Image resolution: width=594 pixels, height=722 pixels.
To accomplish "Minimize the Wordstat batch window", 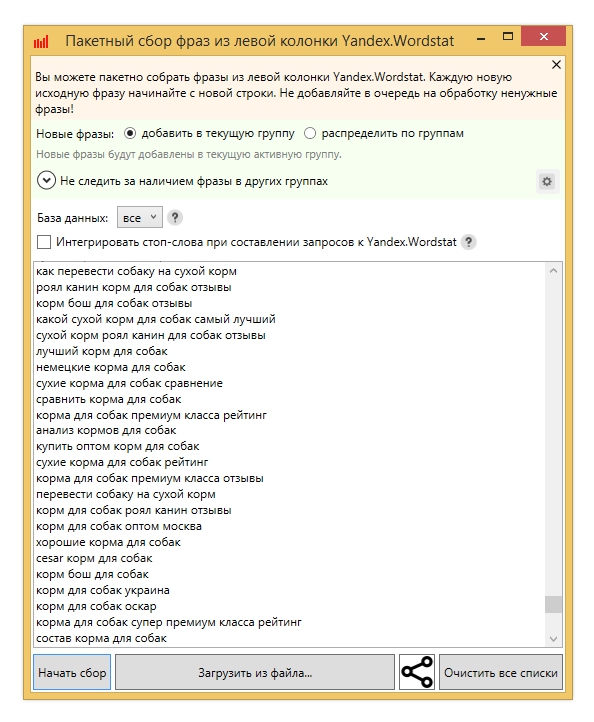I will tap(481, 40).
